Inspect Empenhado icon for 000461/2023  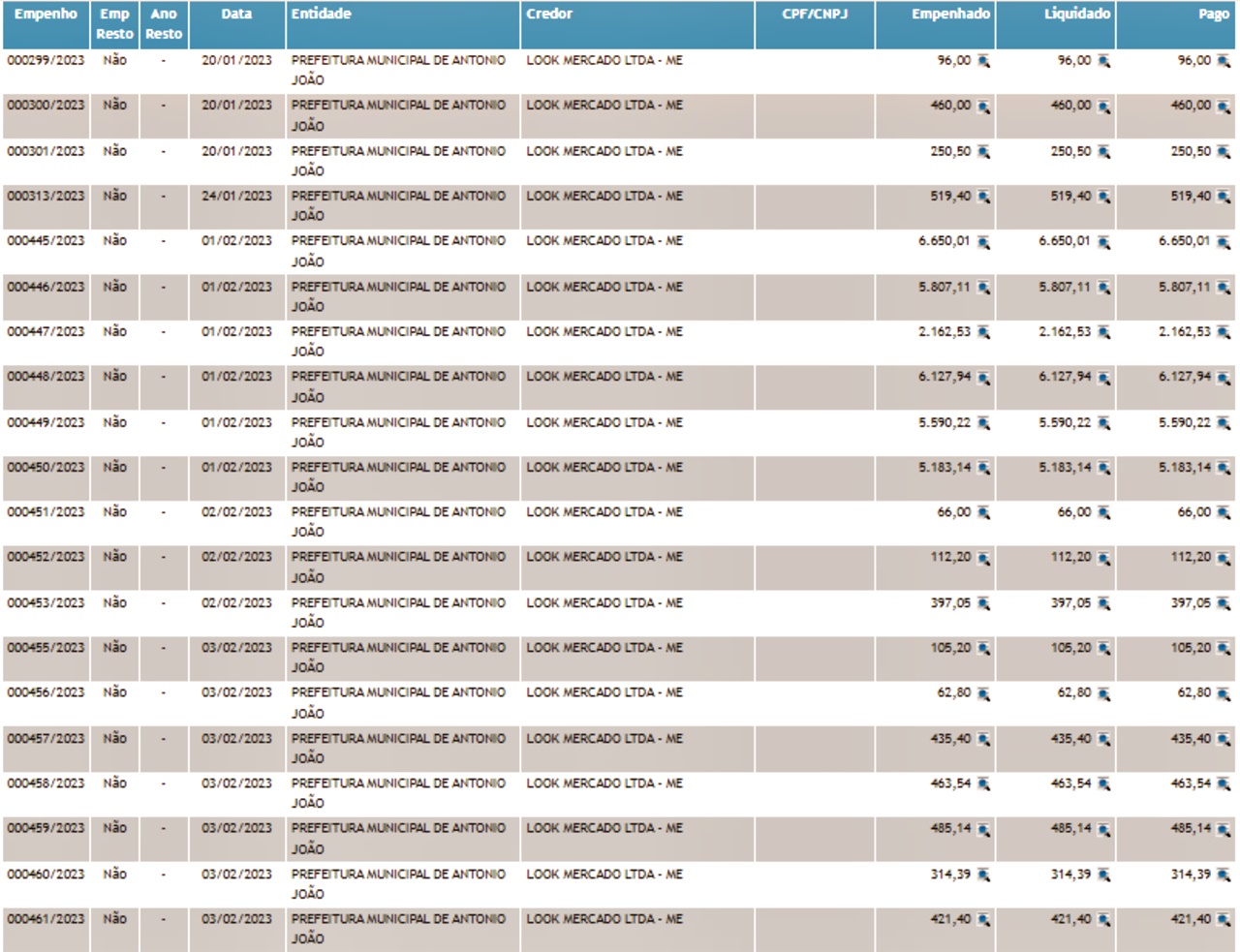[983, 920]
